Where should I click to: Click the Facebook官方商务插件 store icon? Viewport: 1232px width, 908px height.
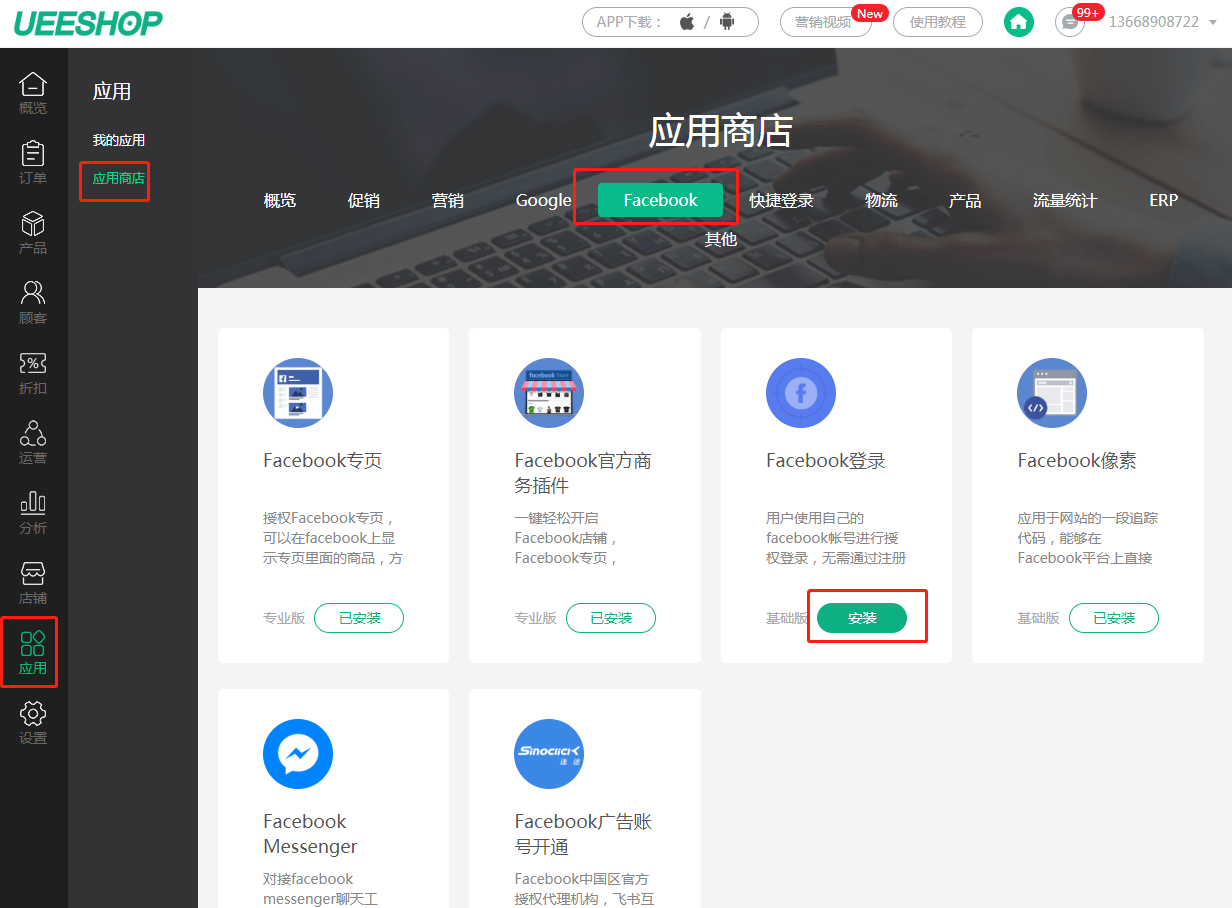(x=549, y=393)
